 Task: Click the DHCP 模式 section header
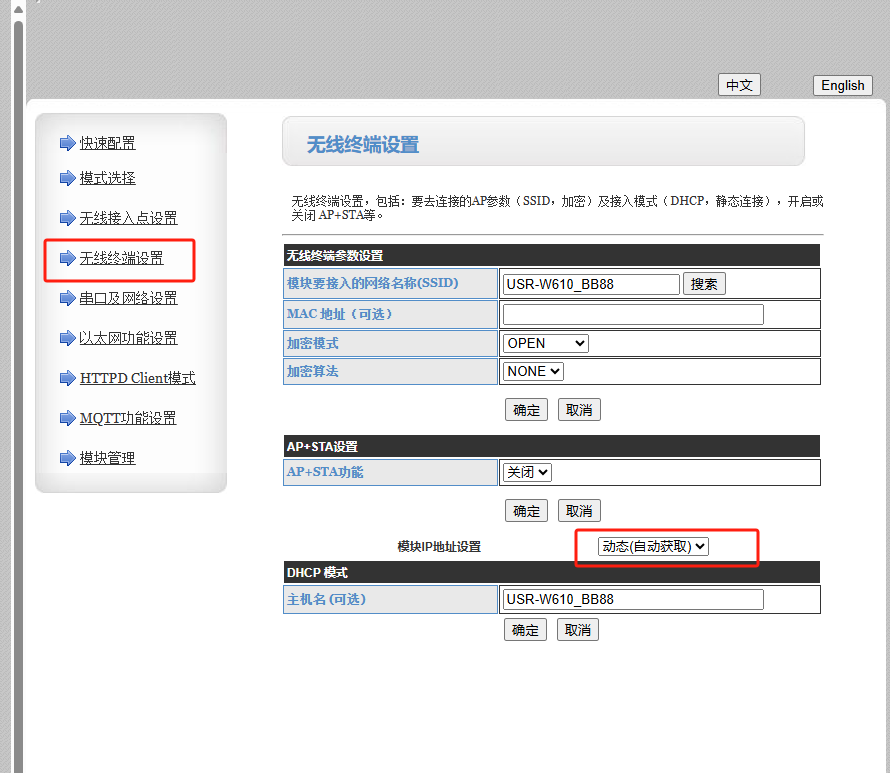click(551, 572)
